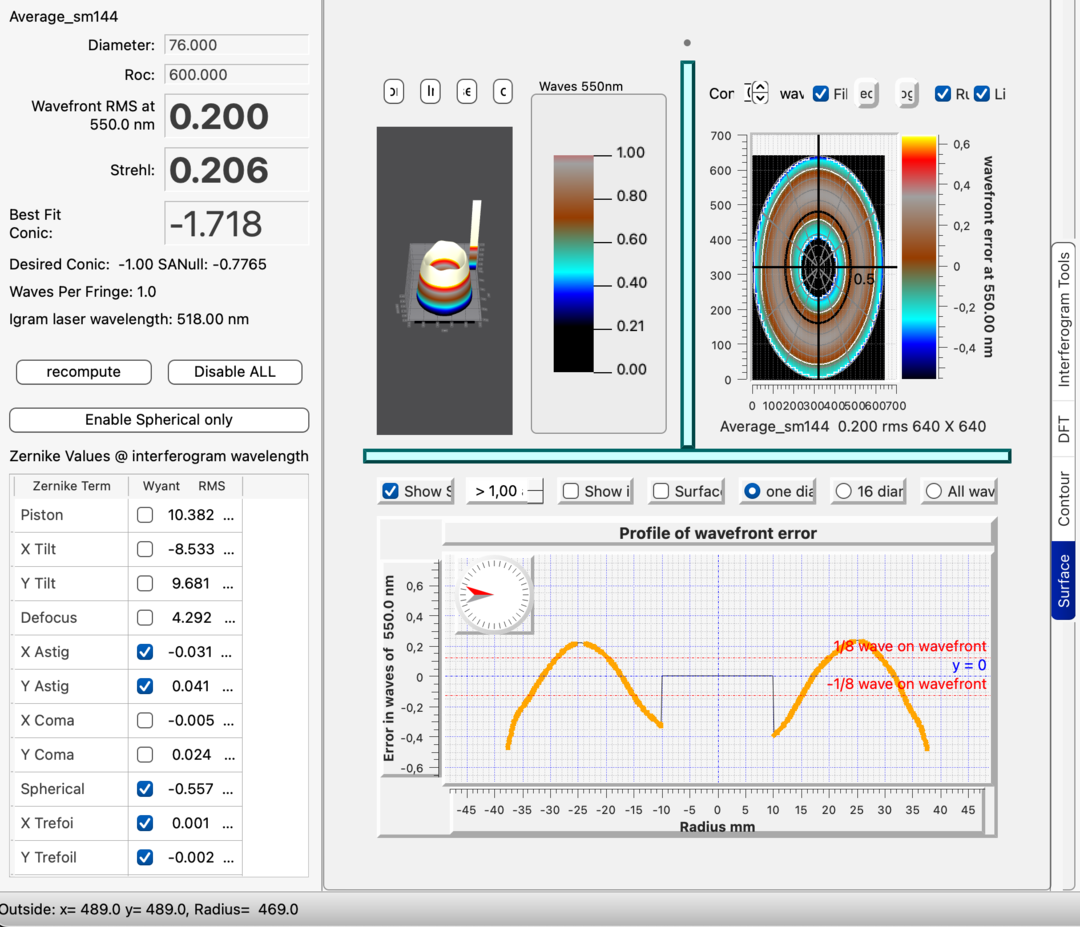
Task: Click the 'og' icon near the Ru checkbox
Action: (907, 93)
